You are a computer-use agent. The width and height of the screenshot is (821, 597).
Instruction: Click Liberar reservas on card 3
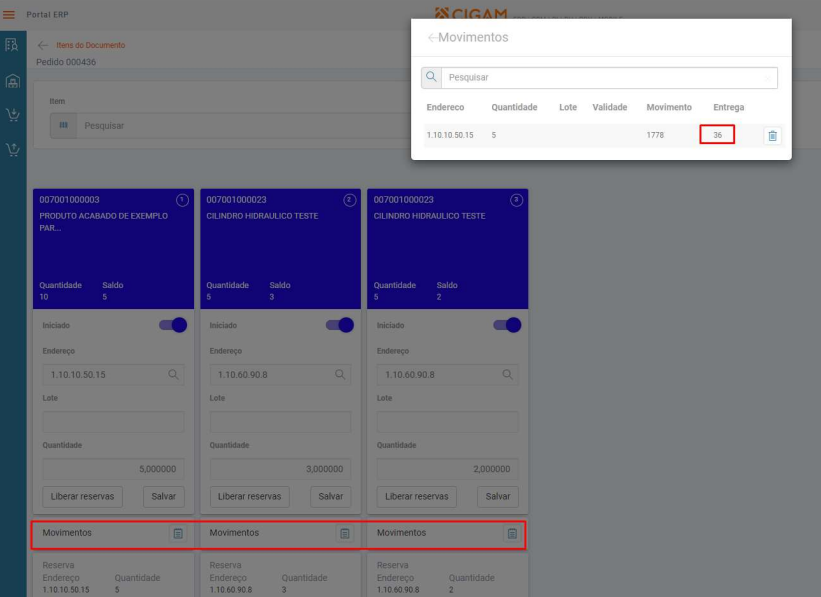point(416,496)
